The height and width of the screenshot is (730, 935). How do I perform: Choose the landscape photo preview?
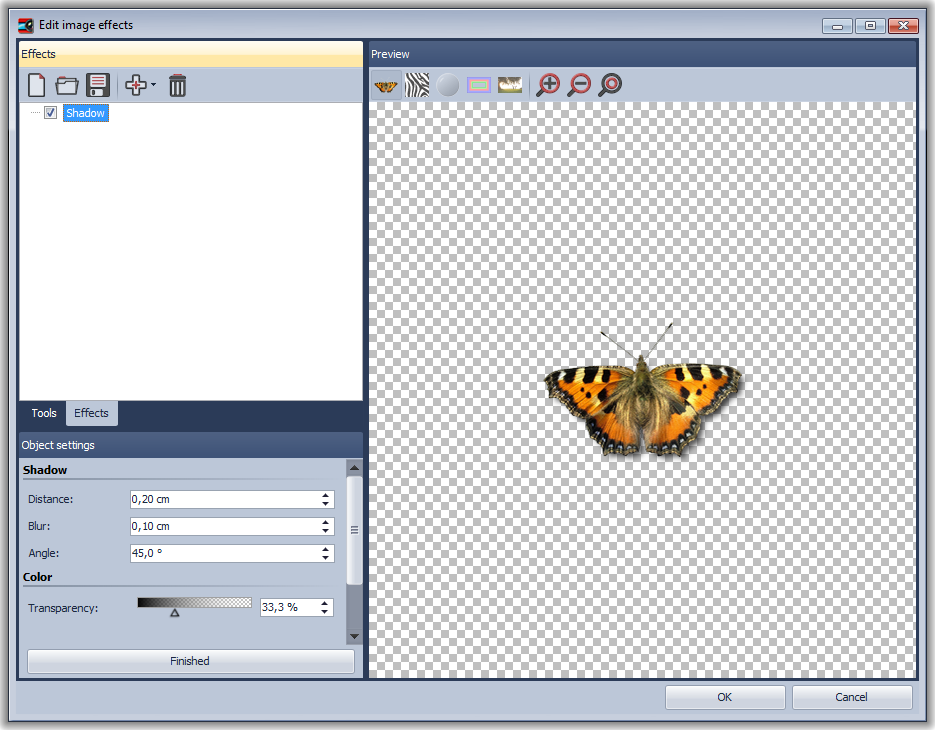pos(509,85)
